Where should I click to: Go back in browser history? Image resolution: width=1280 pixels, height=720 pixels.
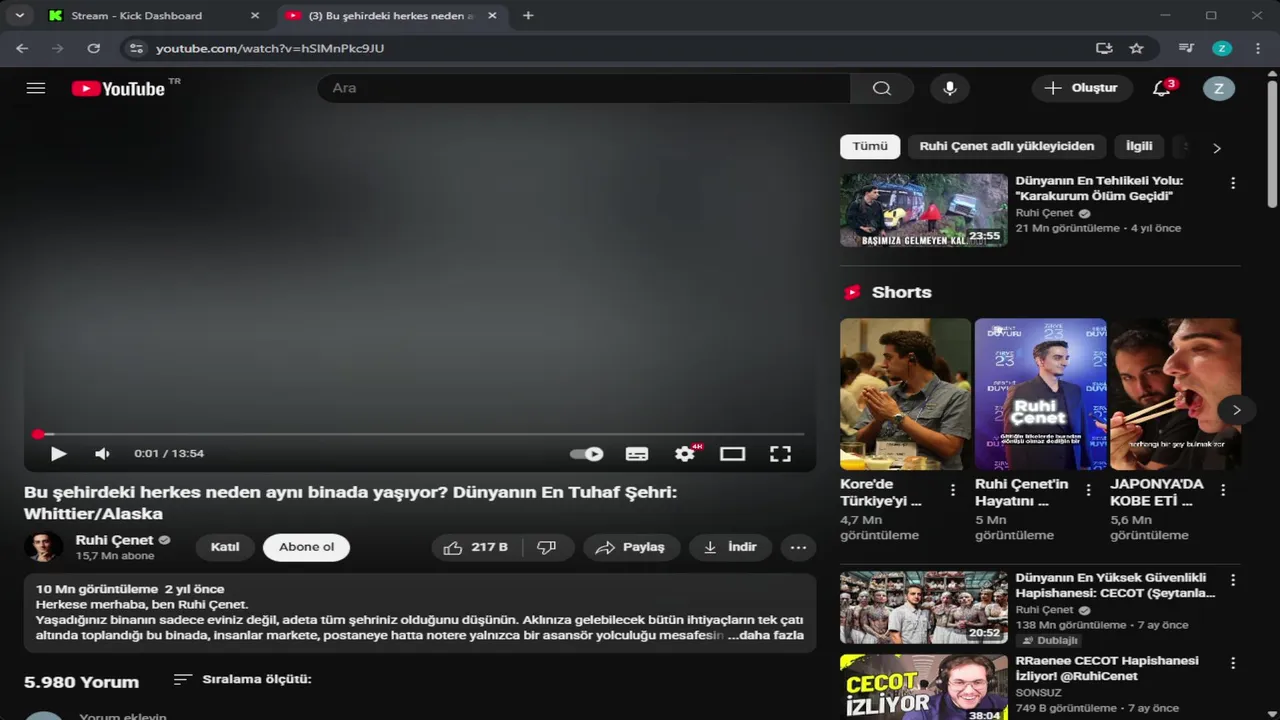[22, 48]
